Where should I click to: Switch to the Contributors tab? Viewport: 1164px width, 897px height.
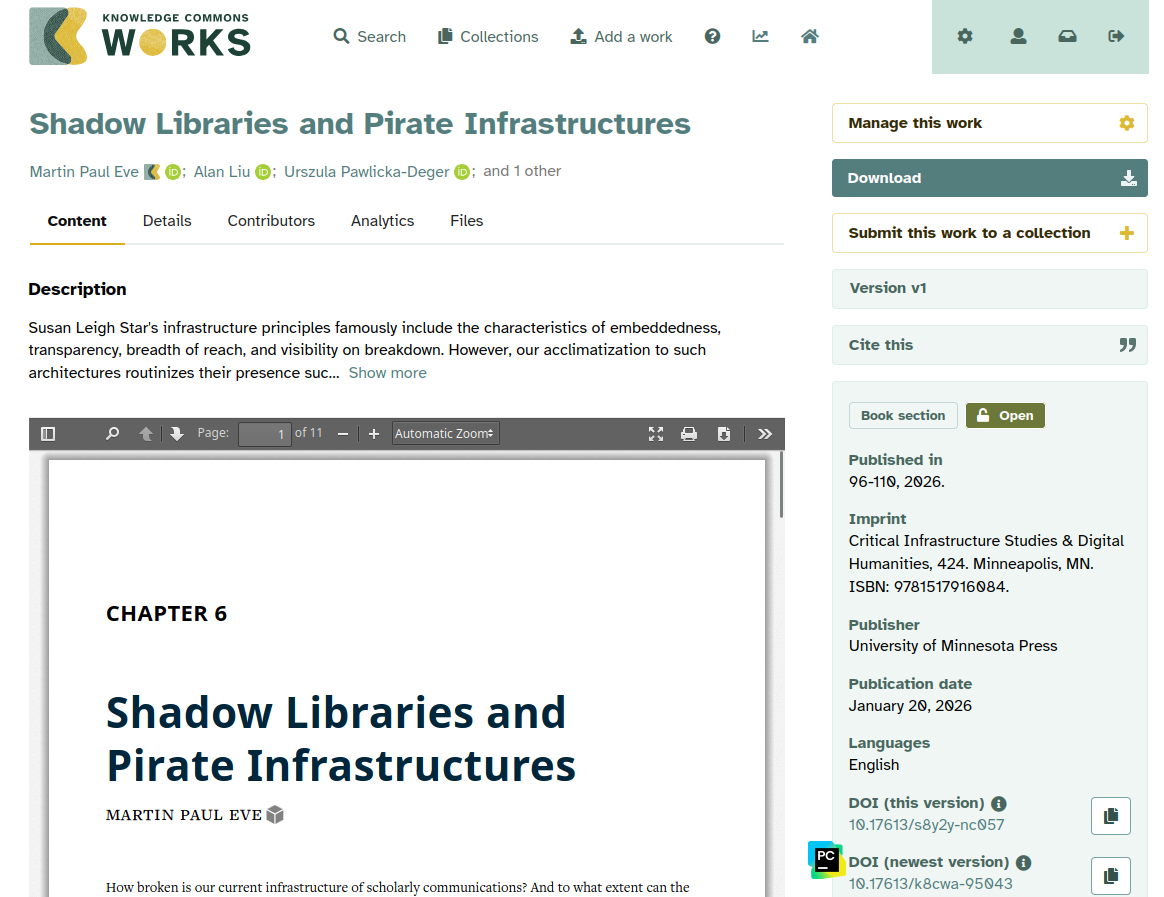pos(271,221)
